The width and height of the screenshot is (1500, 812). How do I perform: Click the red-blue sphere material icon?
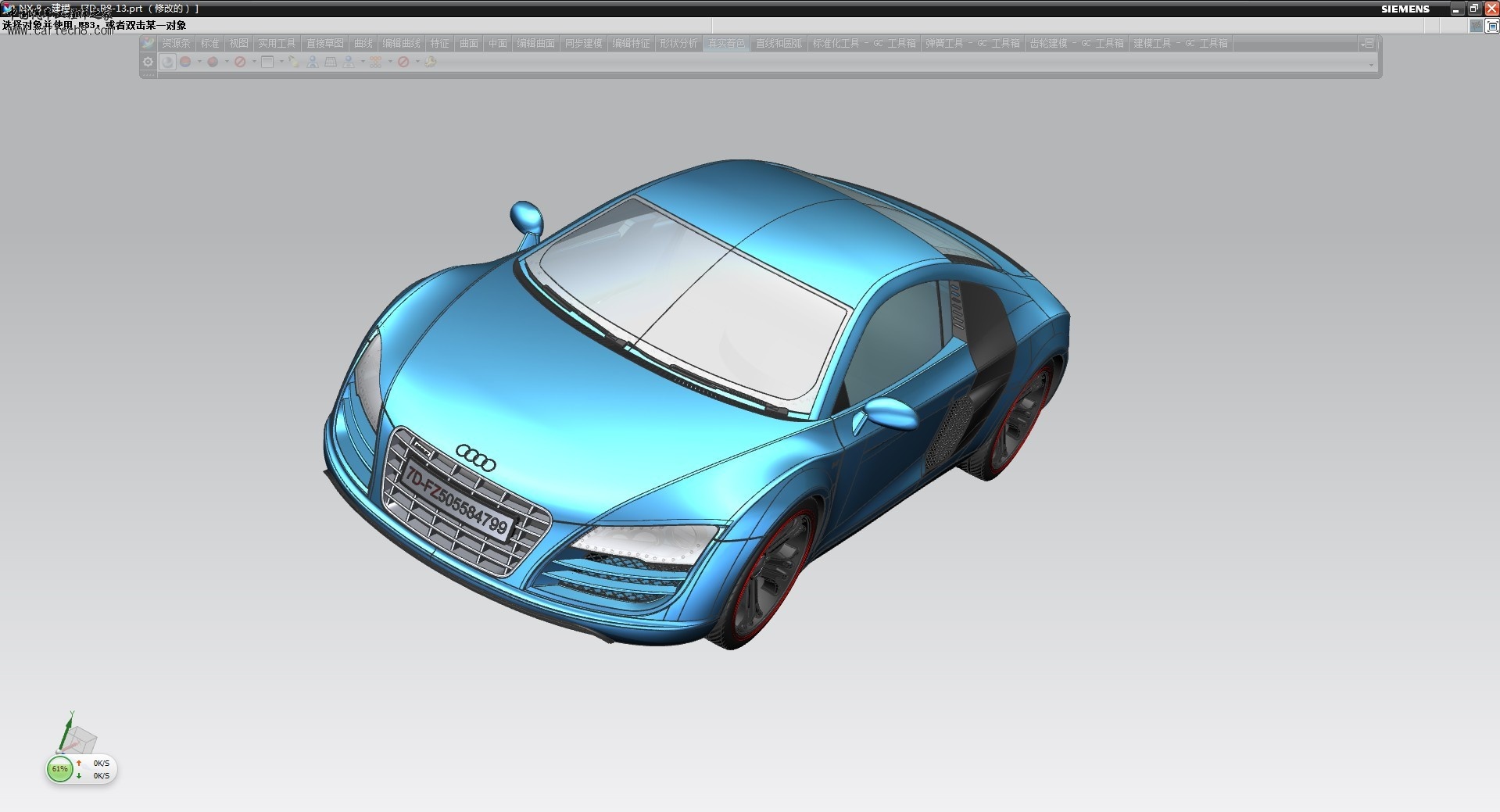tap(186, 62)
